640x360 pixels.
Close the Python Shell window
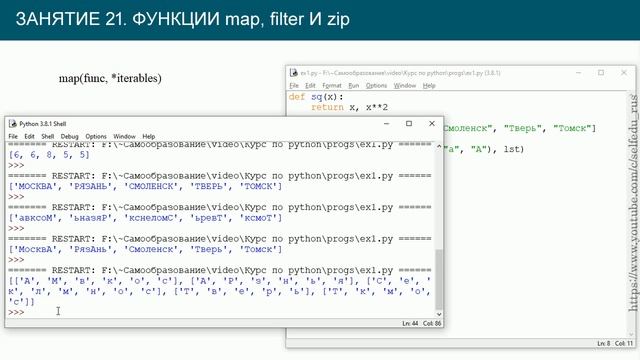pos(432,124)
